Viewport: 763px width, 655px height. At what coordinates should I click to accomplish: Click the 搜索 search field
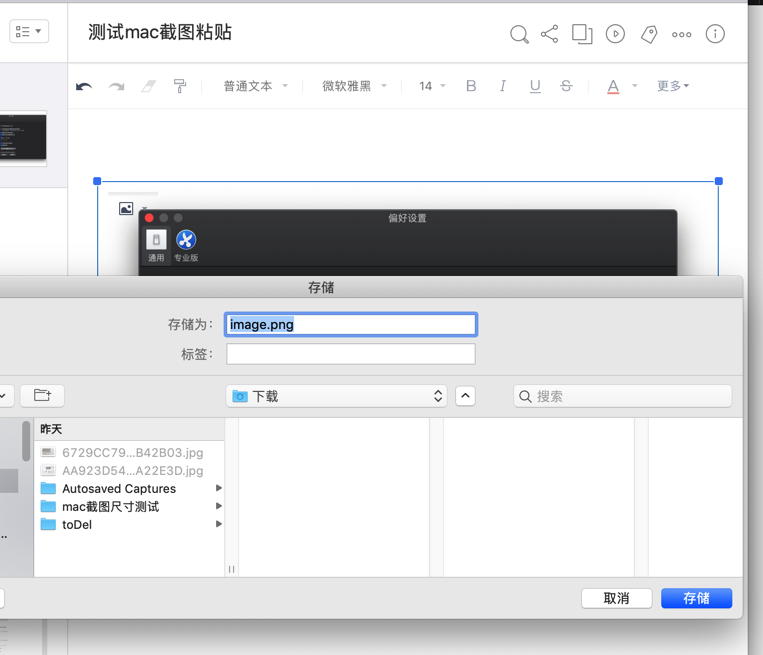622,396
